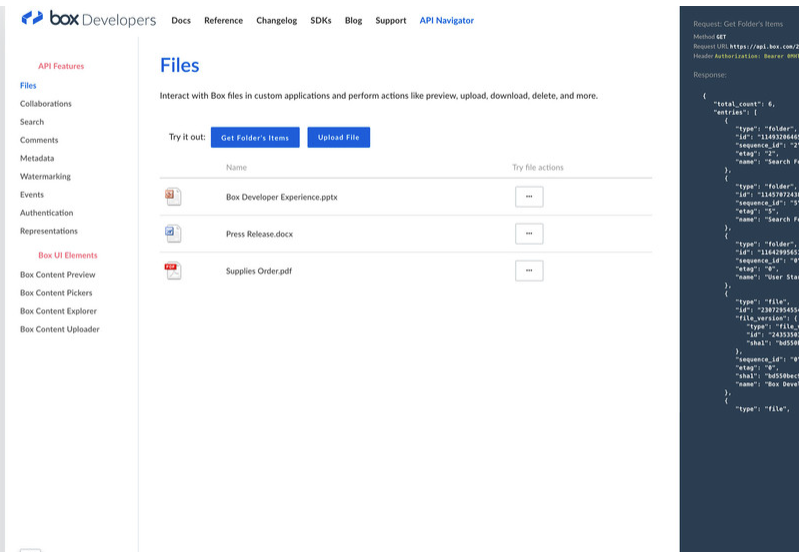
Task: Open the Reference page
Action: (x=223, y=20)
